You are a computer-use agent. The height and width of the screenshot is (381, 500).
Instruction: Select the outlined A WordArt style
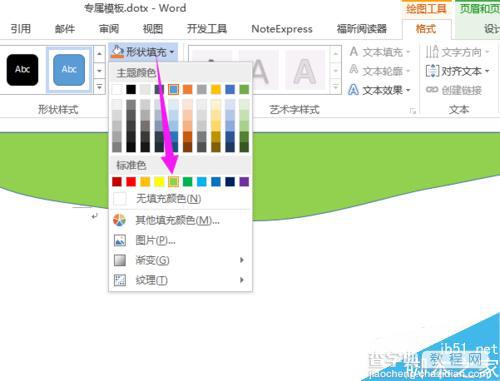point(305,70)
